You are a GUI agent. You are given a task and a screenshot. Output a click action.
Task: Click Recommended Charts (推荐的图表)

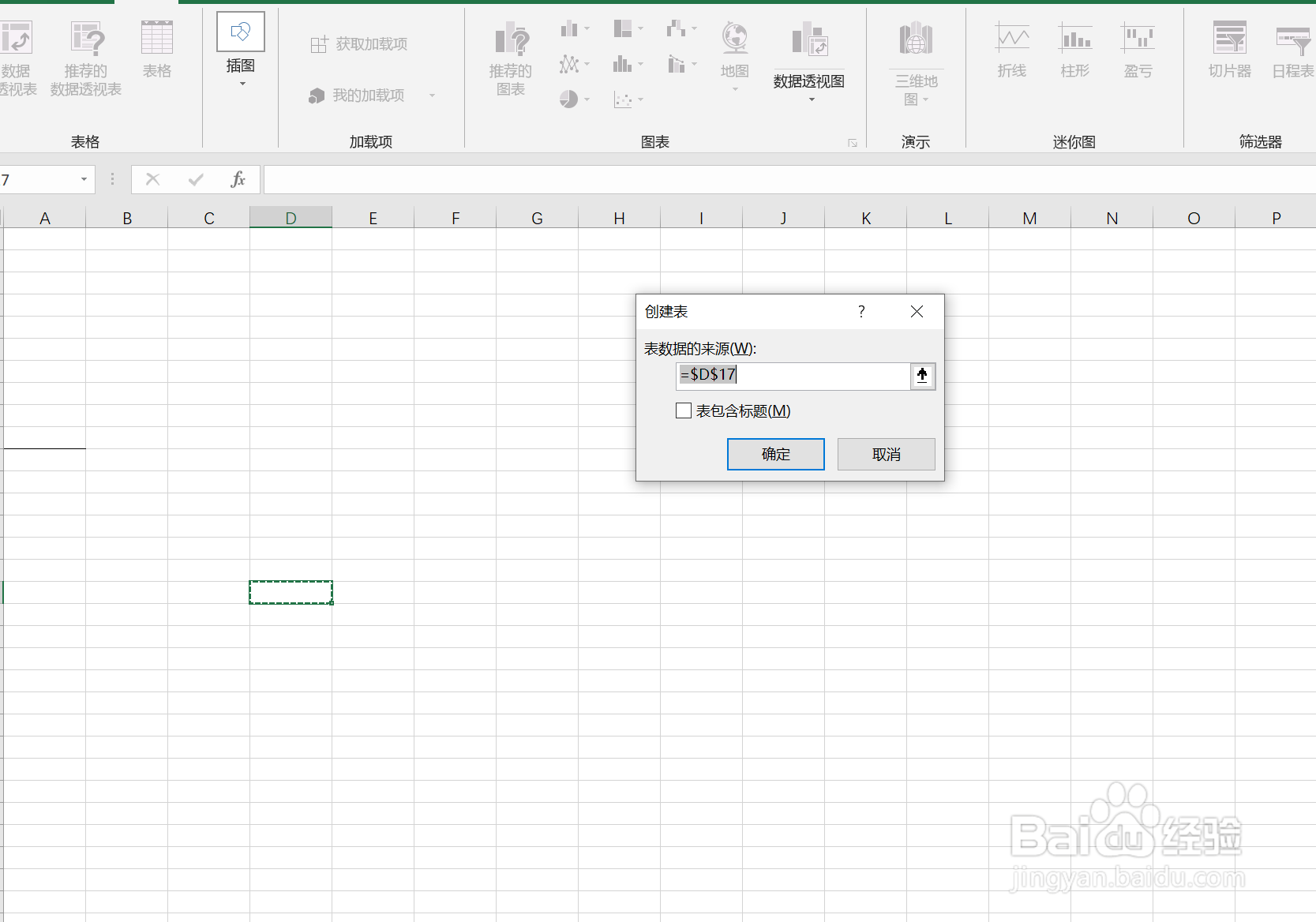[511, 58]
